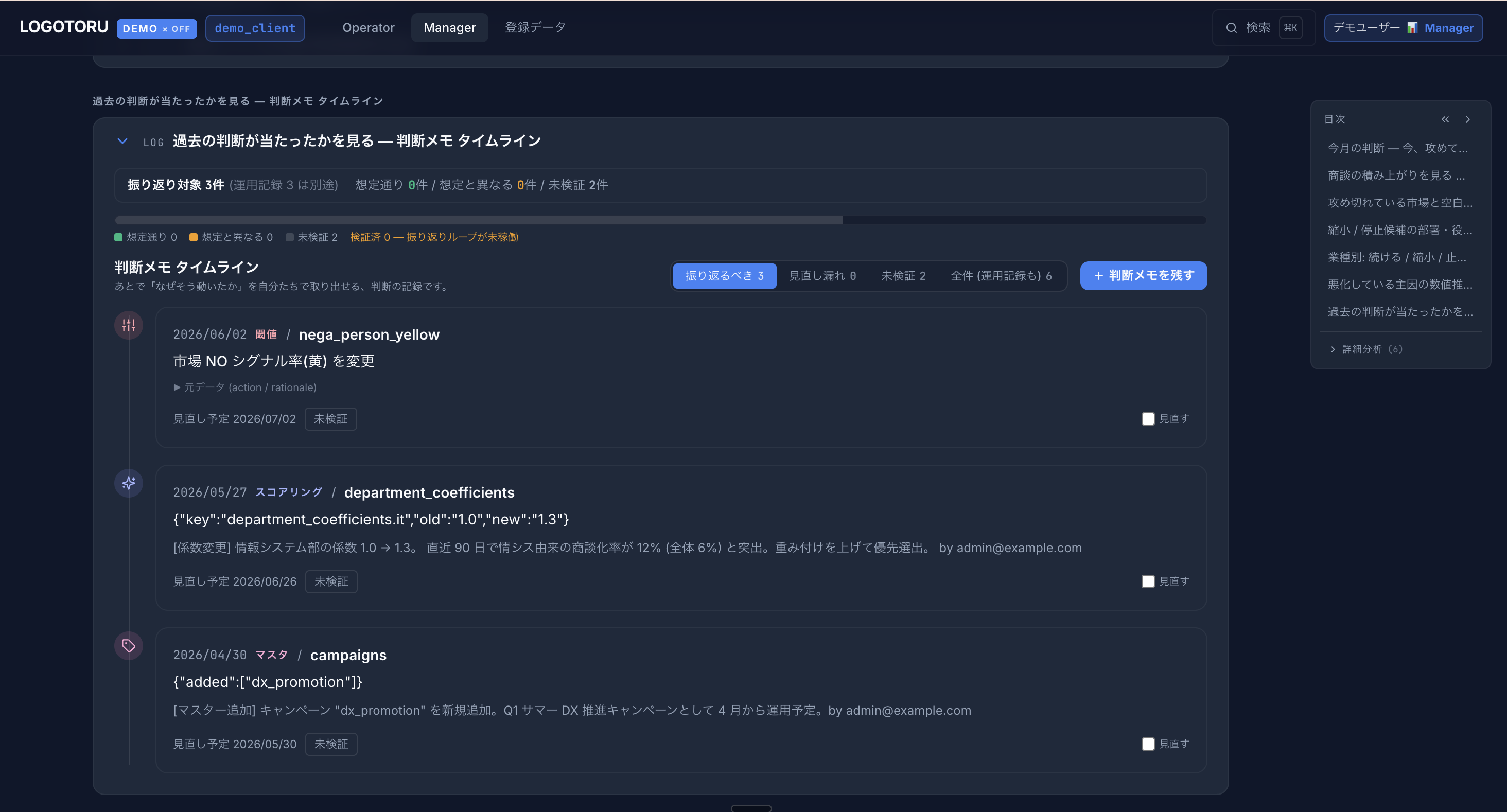Click 見直し予定 2026/07/02 date
This screenshot has height=812, width=1507.
(x=234, y=419)
